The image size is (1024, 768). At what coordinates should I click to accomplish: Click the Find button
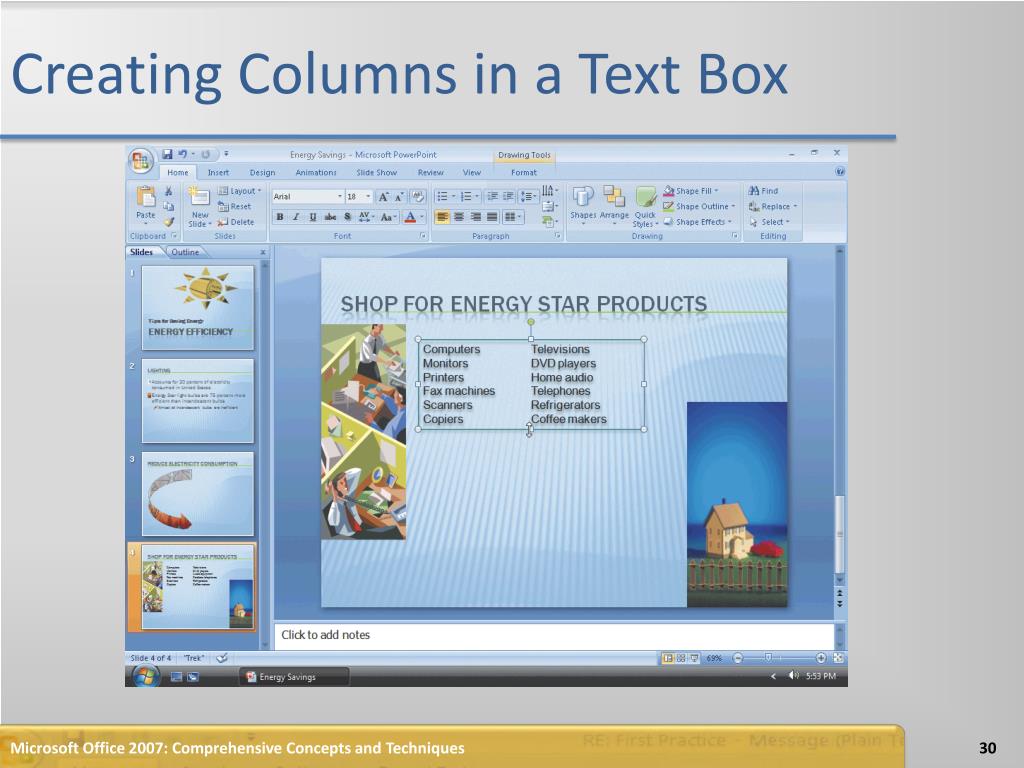coord(763,191)
